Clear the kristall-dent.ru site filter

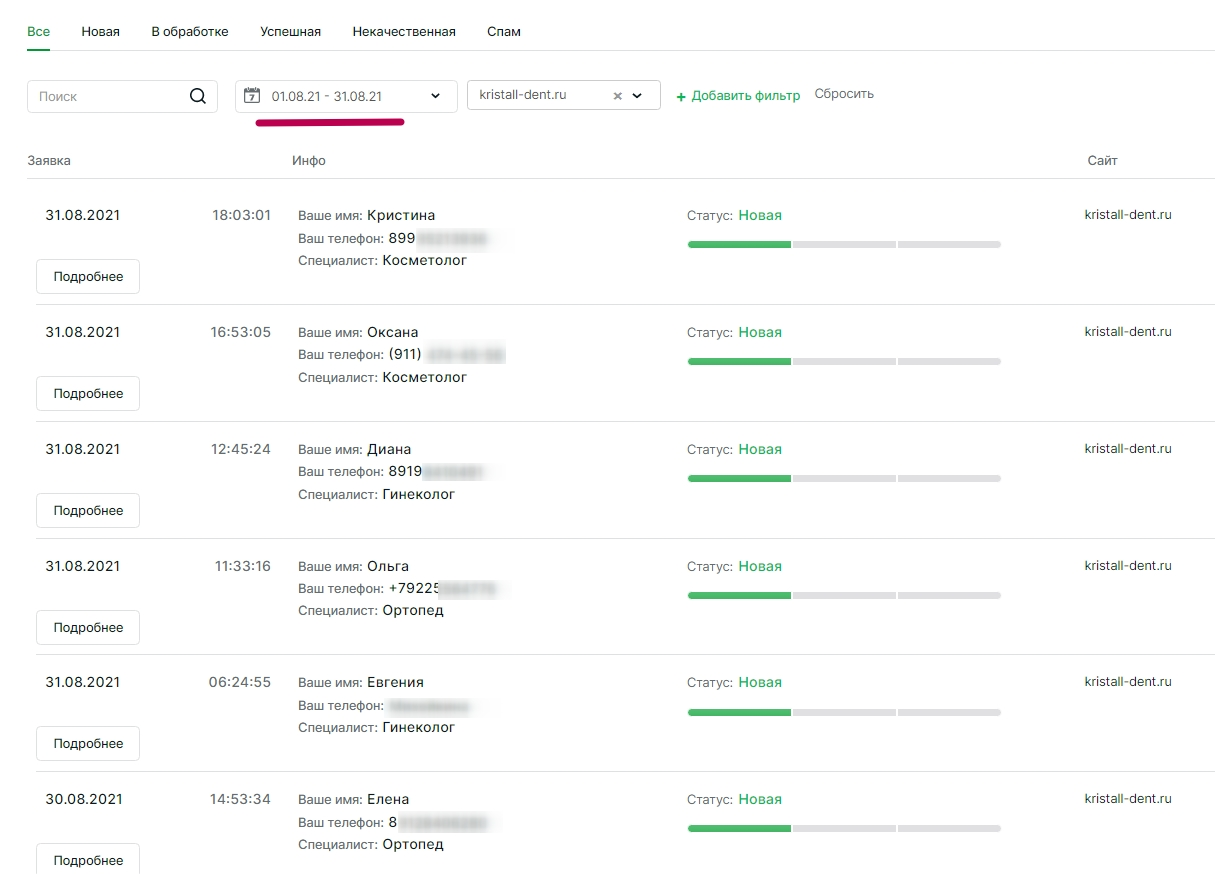point(617,96)
